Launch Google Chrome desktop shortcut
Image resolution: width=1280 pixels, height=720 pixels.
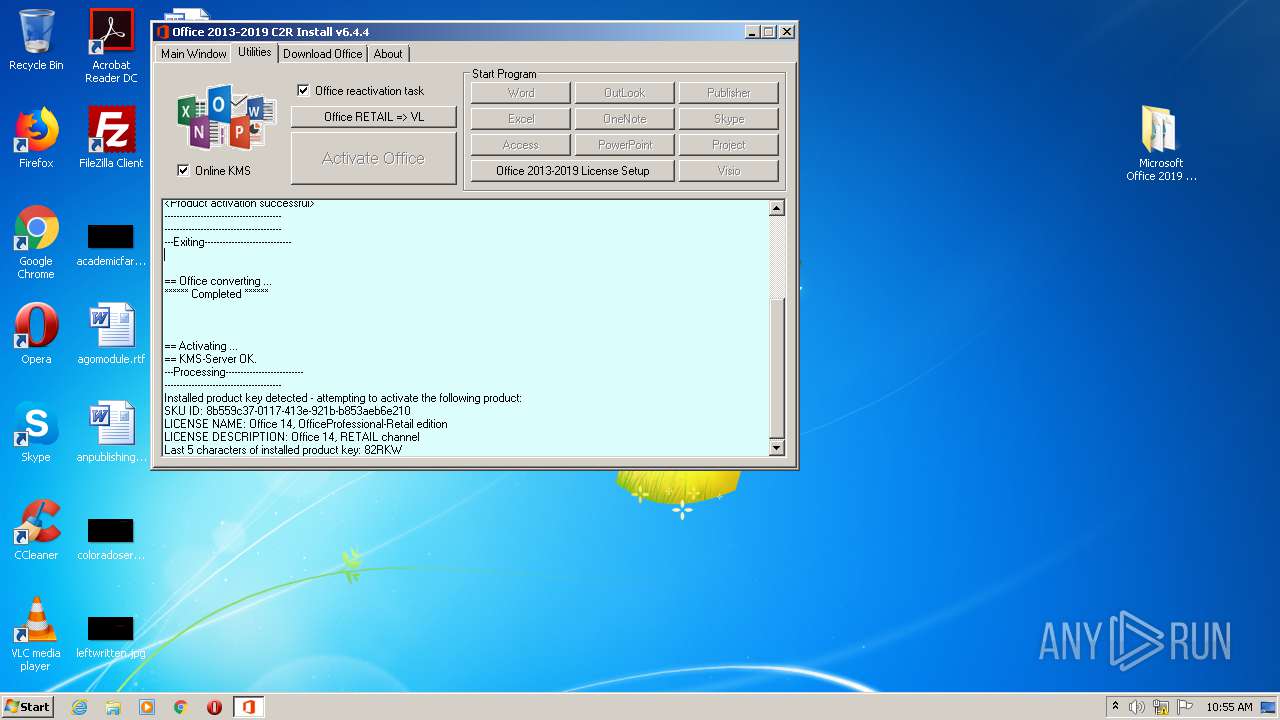pos(36,243)
